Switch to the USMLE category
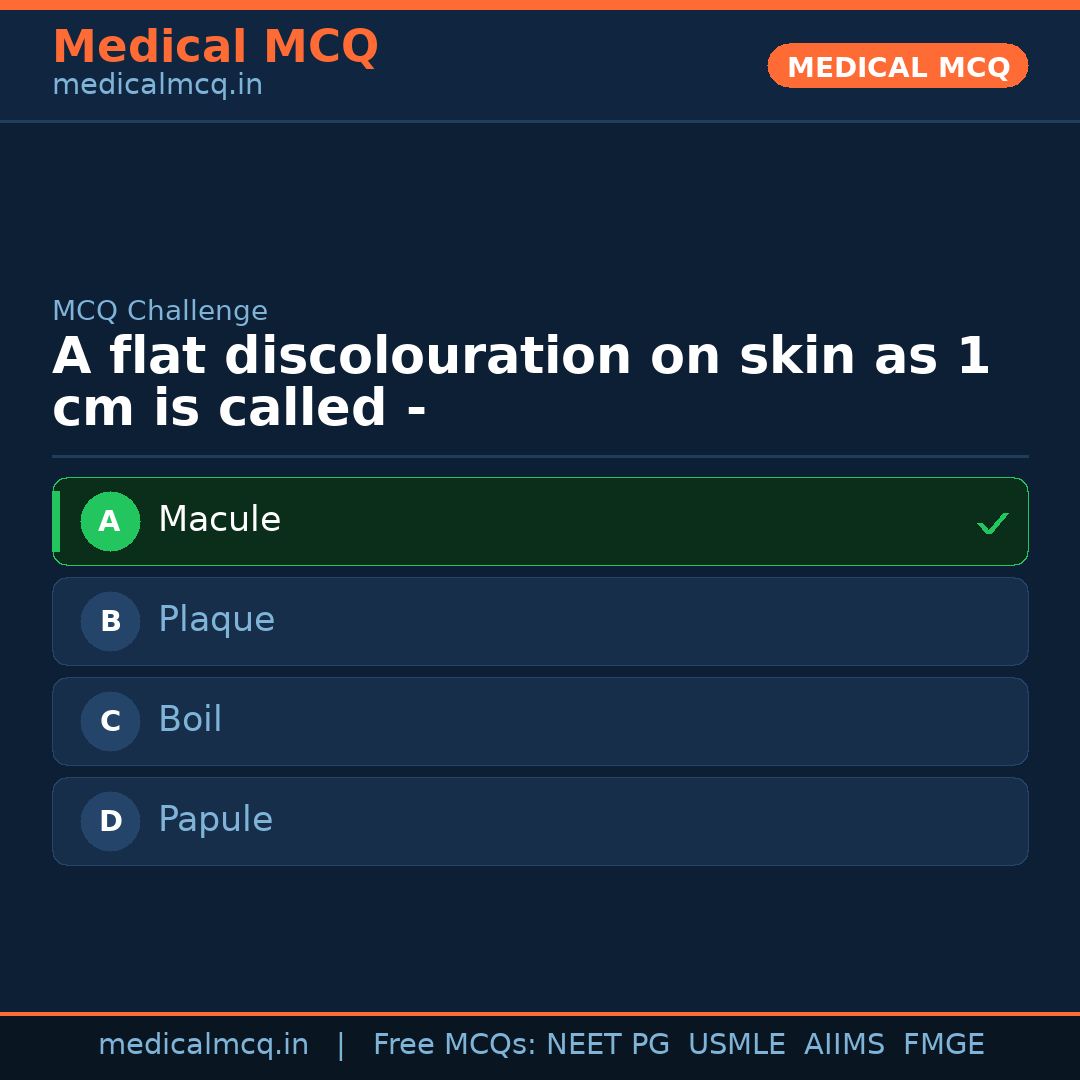Screen dimensions: 1080x1080 click(737, 1044)
